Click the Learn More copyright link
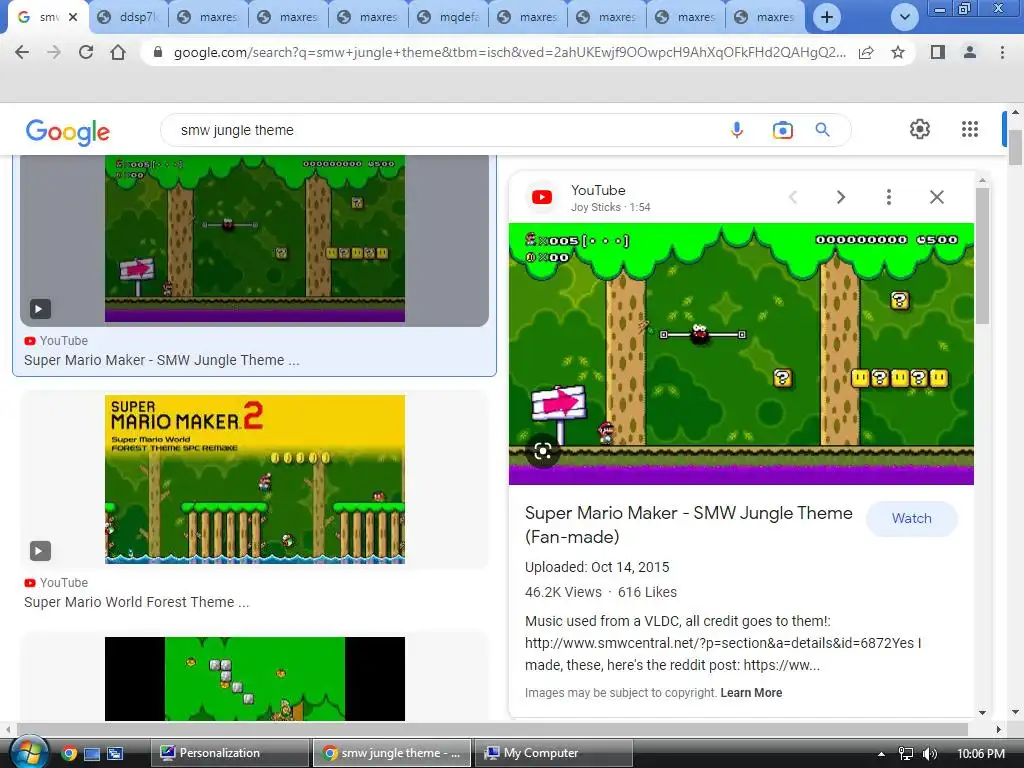This screenshot has width=1024, height=768. pos(751,692)
